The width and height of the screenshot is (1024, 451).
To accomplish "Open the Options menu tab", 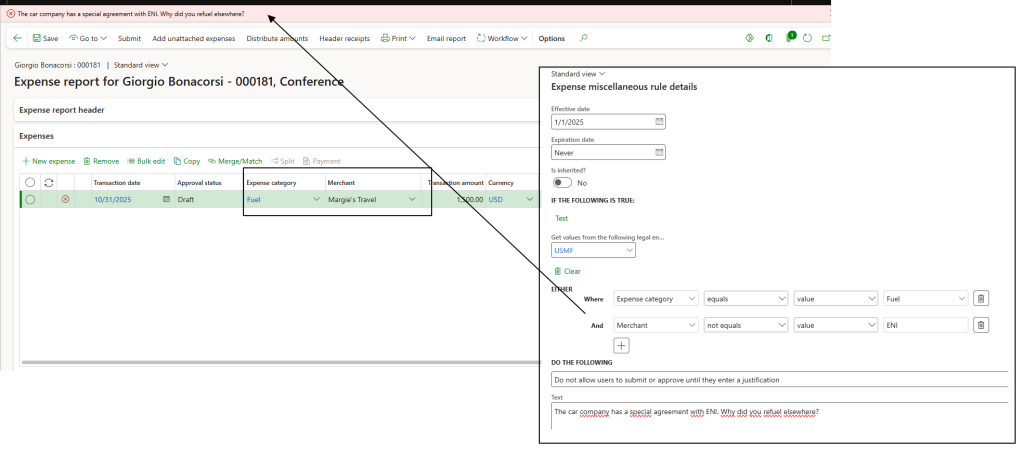I will (x=551, y=38).
